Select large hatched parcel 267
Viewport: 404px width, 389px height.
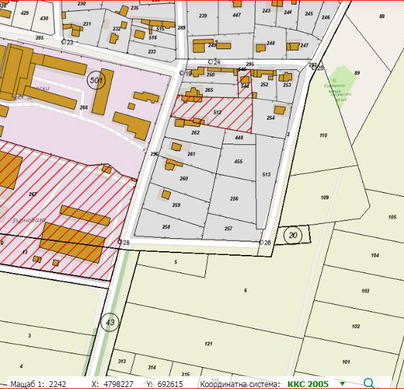click(x=32, y=194)
